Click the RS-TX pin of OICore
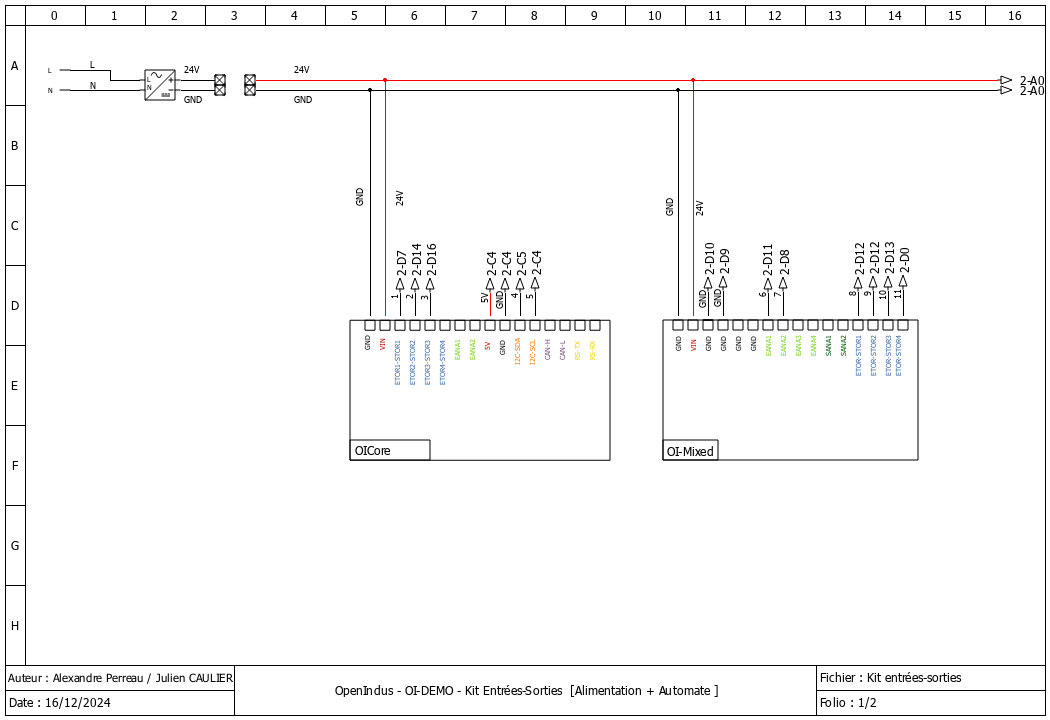 tap(578, 326)
